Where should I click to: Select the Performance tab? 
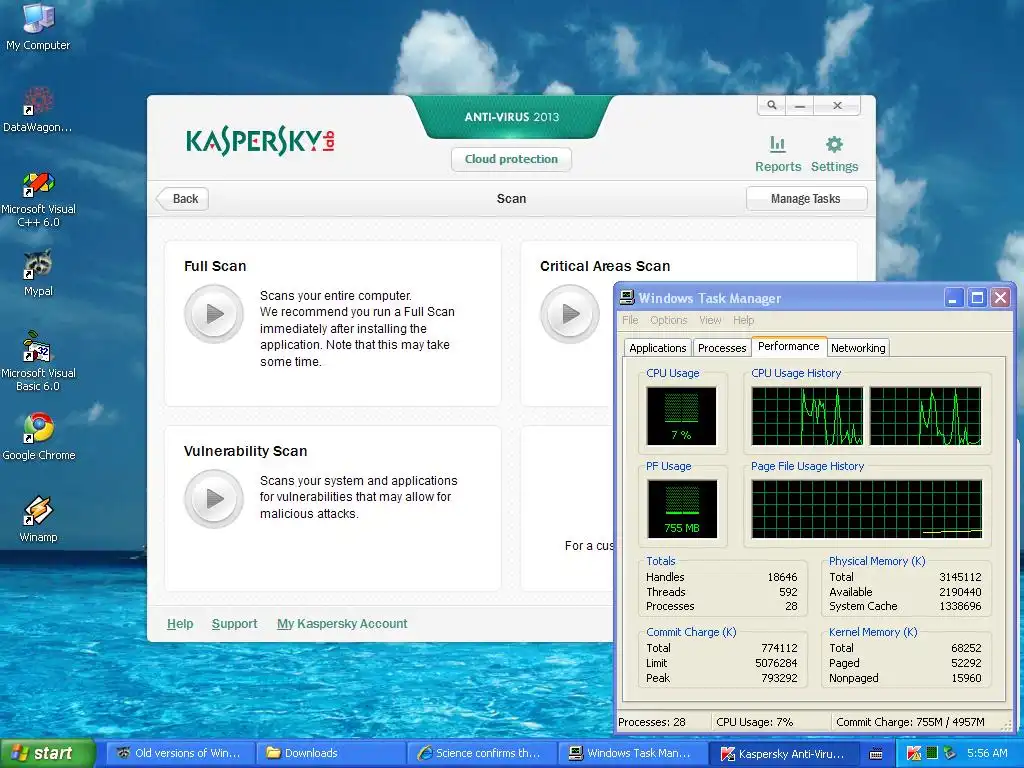point(789,346)
